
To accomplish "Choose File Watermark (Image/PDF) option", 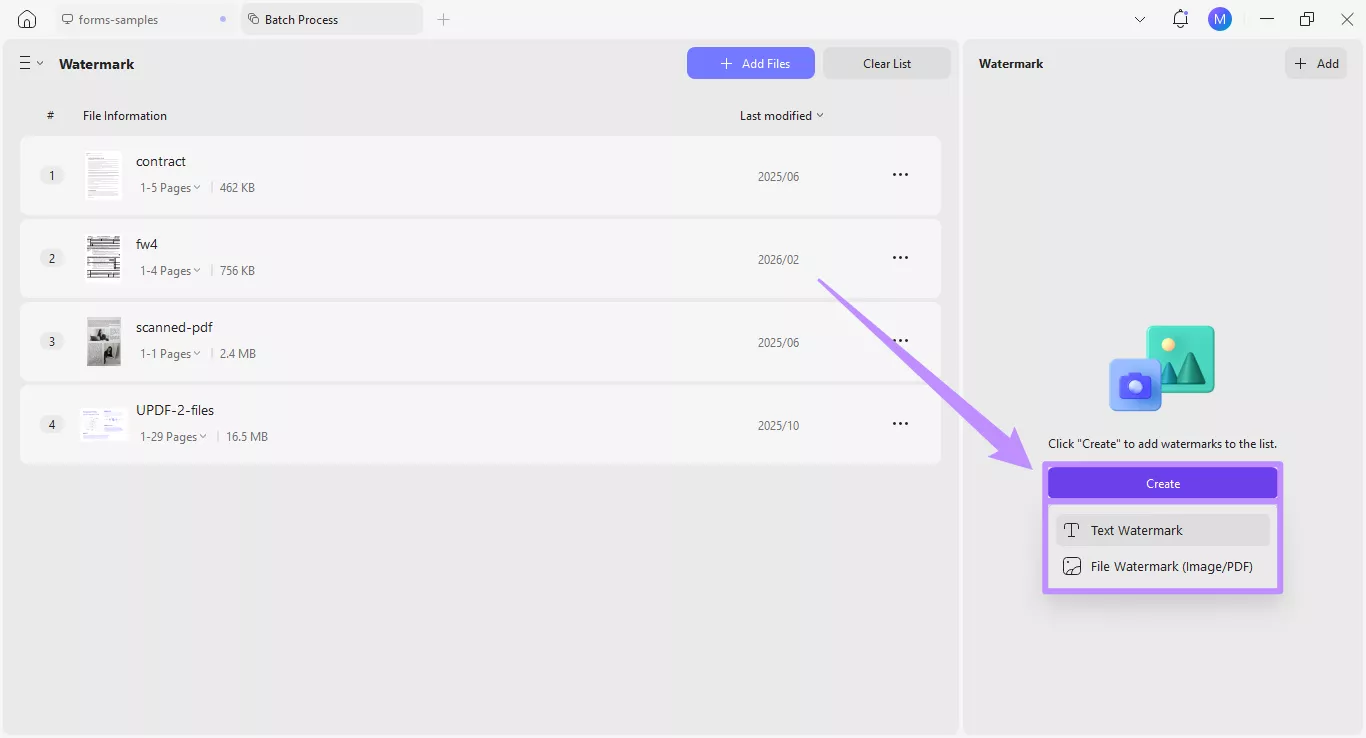I will (1160, 566).
